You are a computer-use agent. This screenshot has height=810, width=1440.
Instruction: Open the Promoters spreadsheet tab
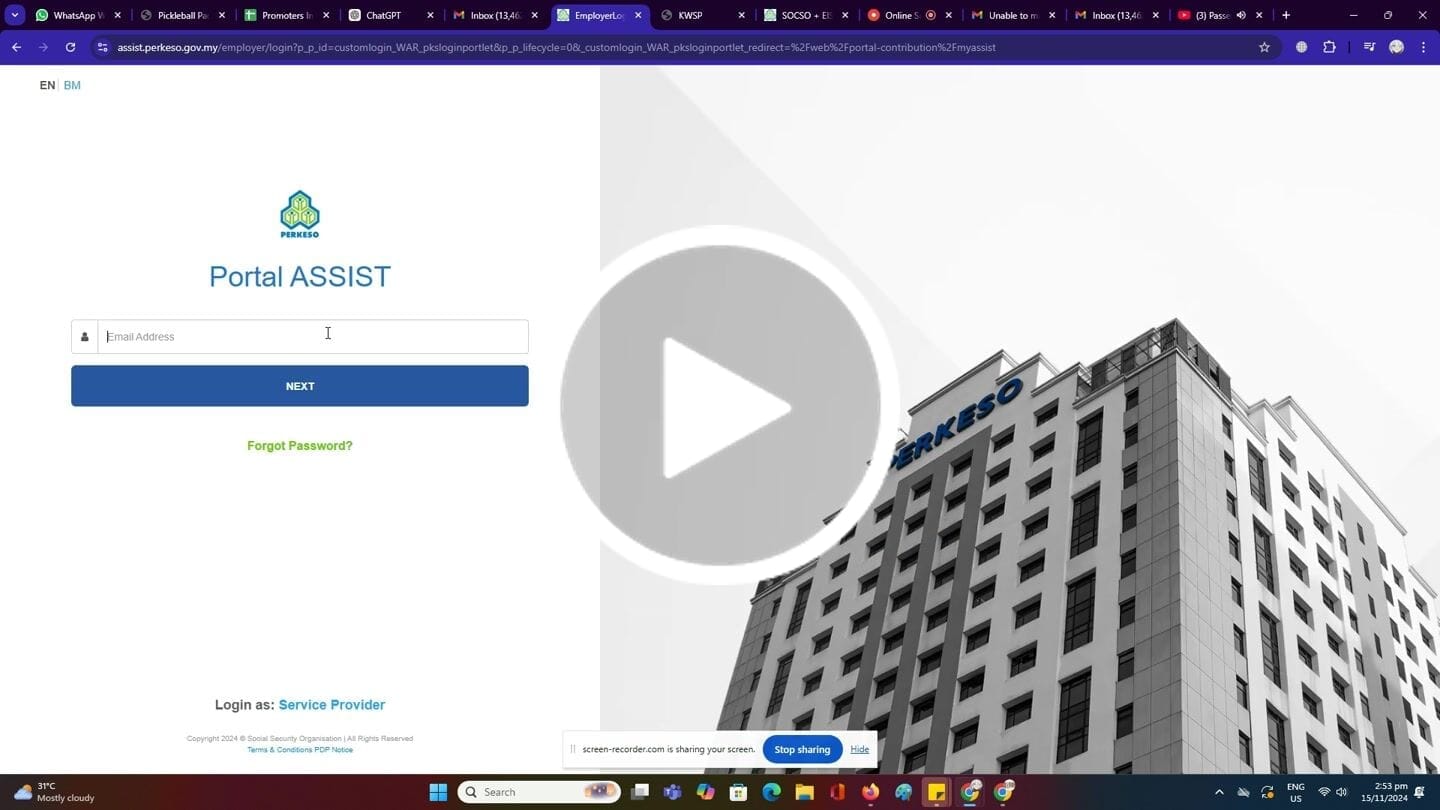point(286,15)
